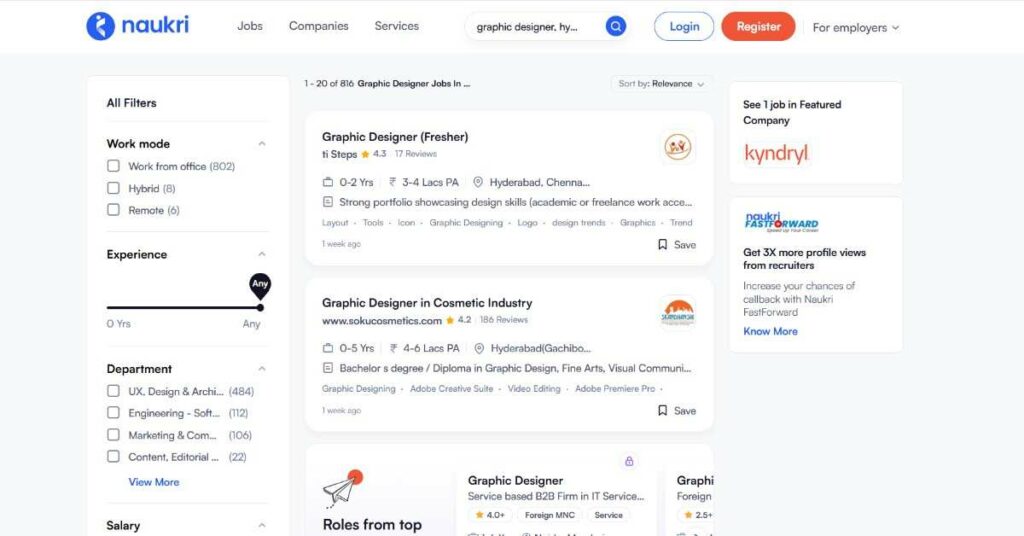Screen dimensions: 1024x536
Task: Collapse the Experience filter section
Action: tap(262, 254)
